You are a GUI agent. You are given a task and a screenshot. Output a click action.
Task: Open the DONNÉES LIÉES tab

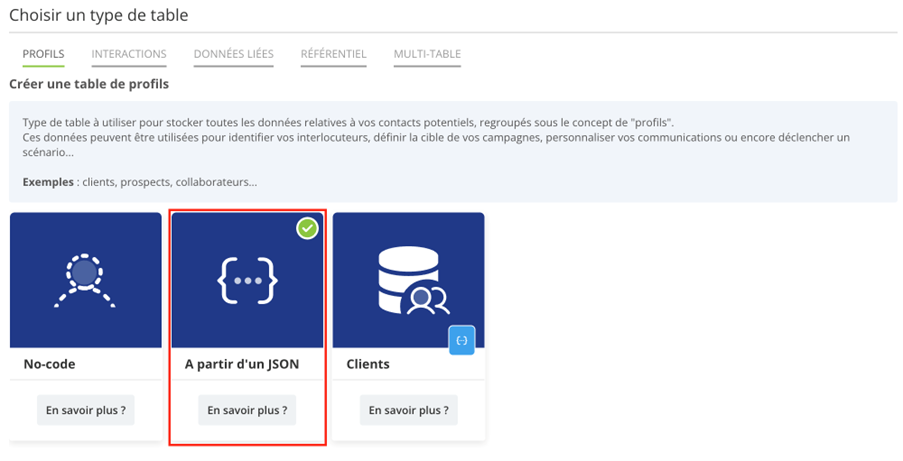pos(234,54)
